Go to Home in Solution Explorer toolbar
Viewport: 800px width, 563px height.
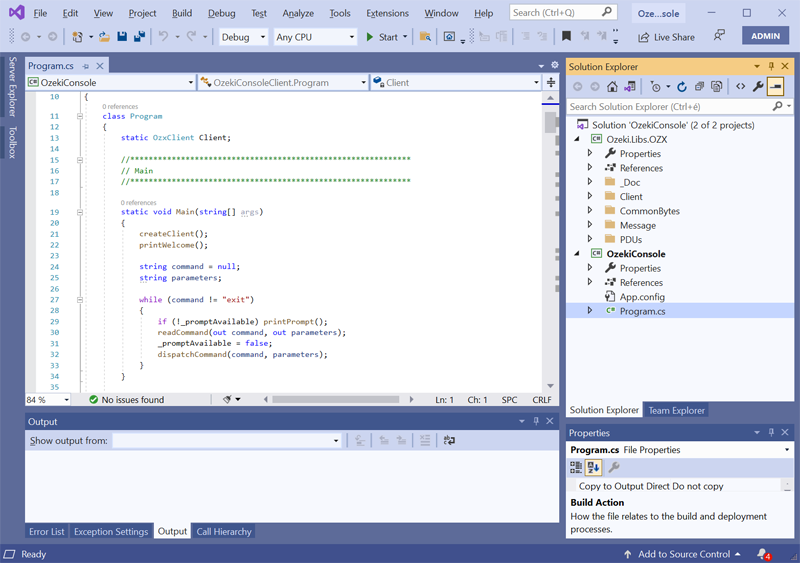click(x=612, y=87)
